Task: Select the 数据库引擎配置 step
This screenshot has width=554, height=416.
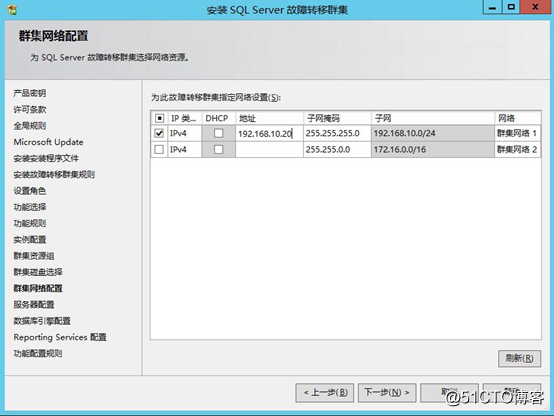Action: click(x=42, y=321)
